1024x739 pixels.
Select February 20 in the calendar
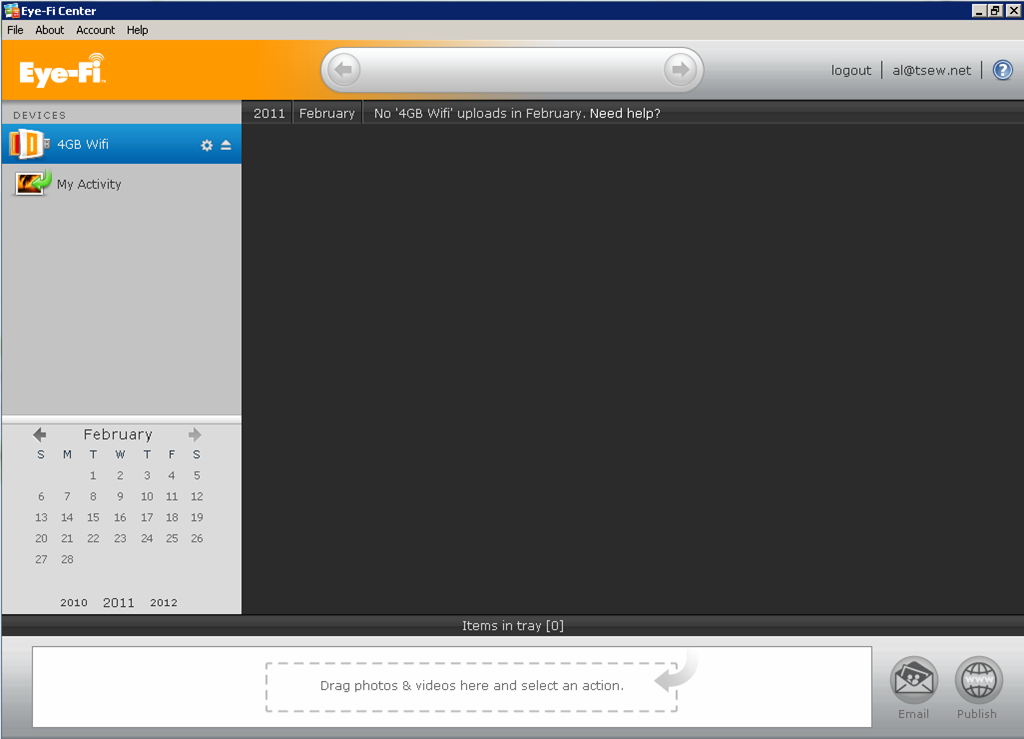click(41, 538)
